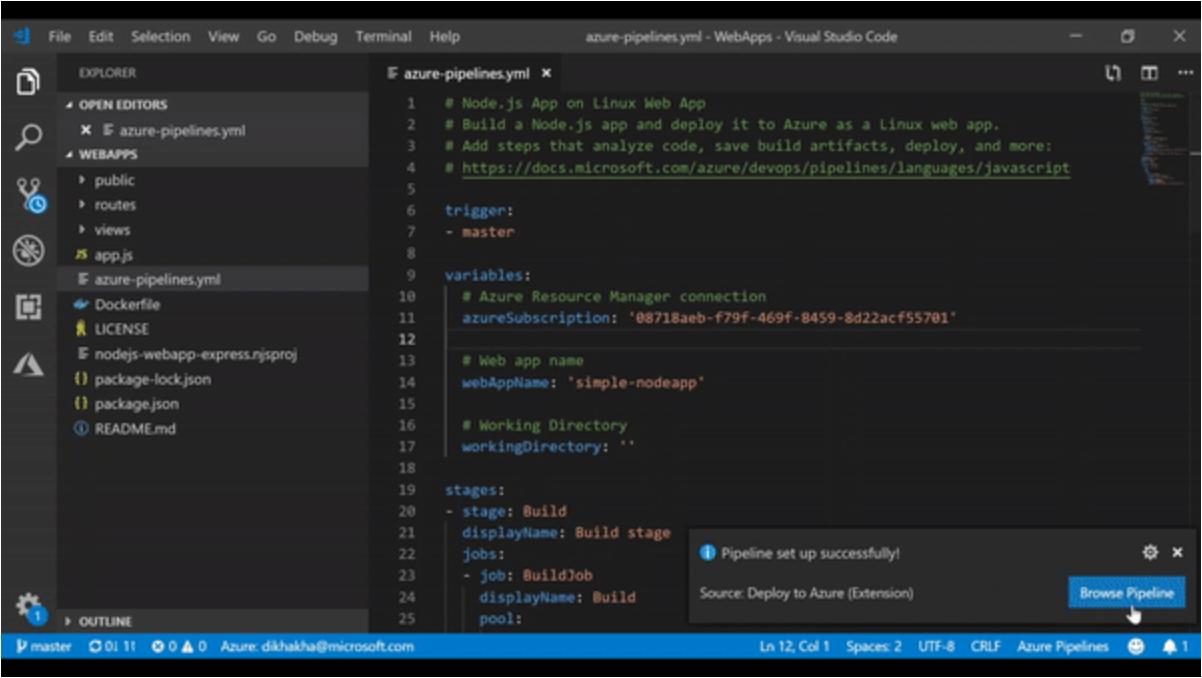Click the editor minimap
The width and height of the screenshot is (1202, 678).
(x=1163, y=140)
